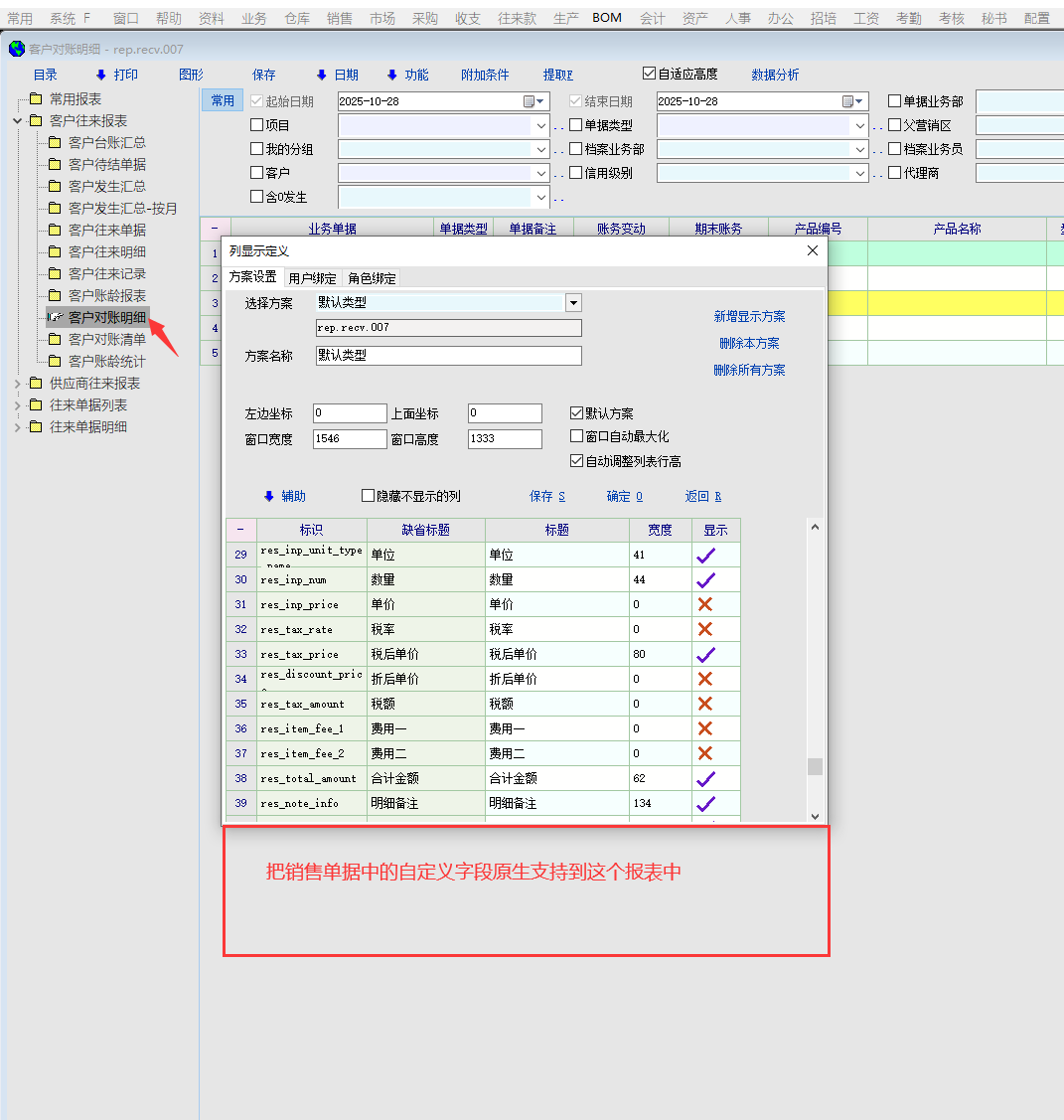Click the blue arrow 打印 toolbar button
This screenshot has width=1064, height=1120.
coord(116,75)
